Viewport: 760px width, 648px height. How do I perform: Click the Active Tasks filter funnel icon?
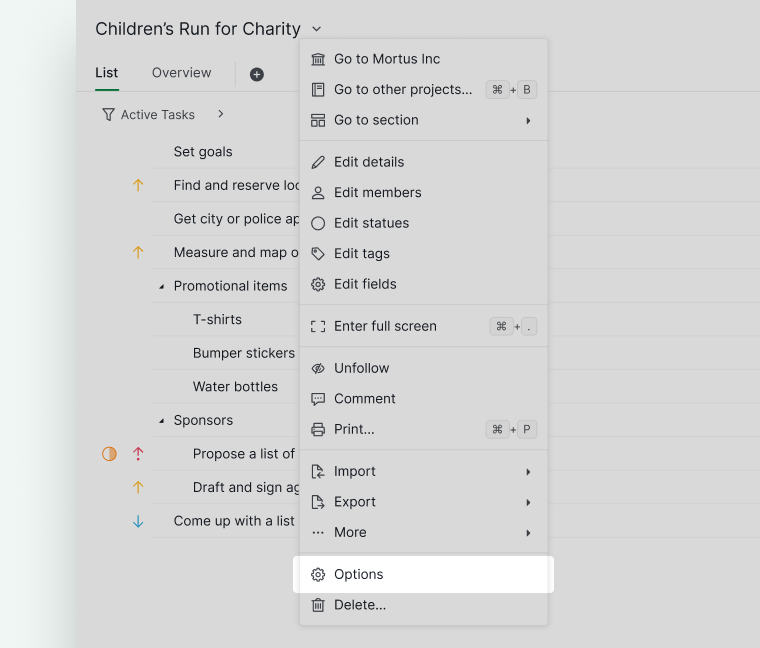(x=109, y=115)
